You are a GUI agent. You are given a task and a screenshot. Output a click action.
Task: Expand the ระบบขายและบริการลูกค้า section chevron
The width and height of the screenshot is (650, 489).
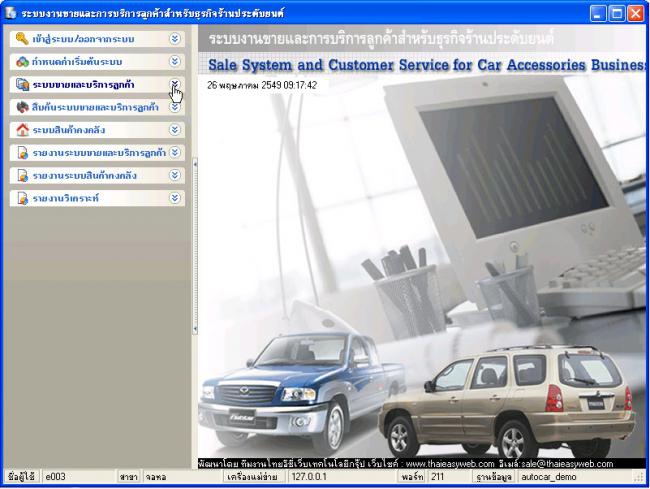(175, 84)
